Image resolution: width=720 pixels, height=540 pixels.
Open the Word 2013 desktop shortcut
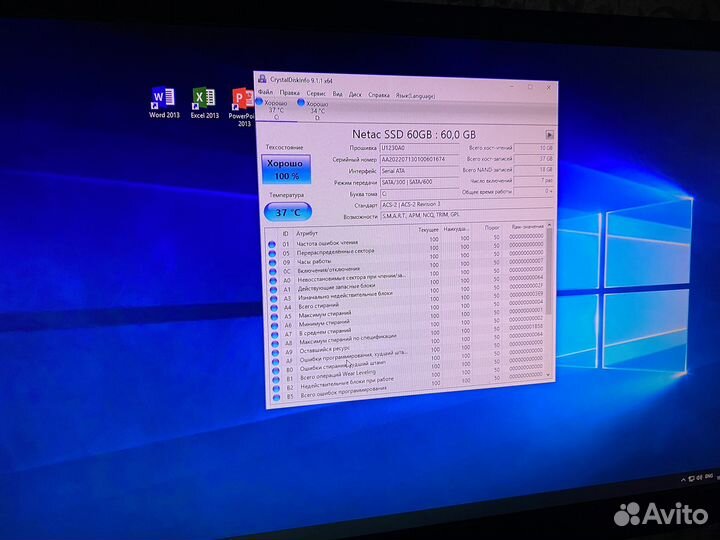pos(164,102)
